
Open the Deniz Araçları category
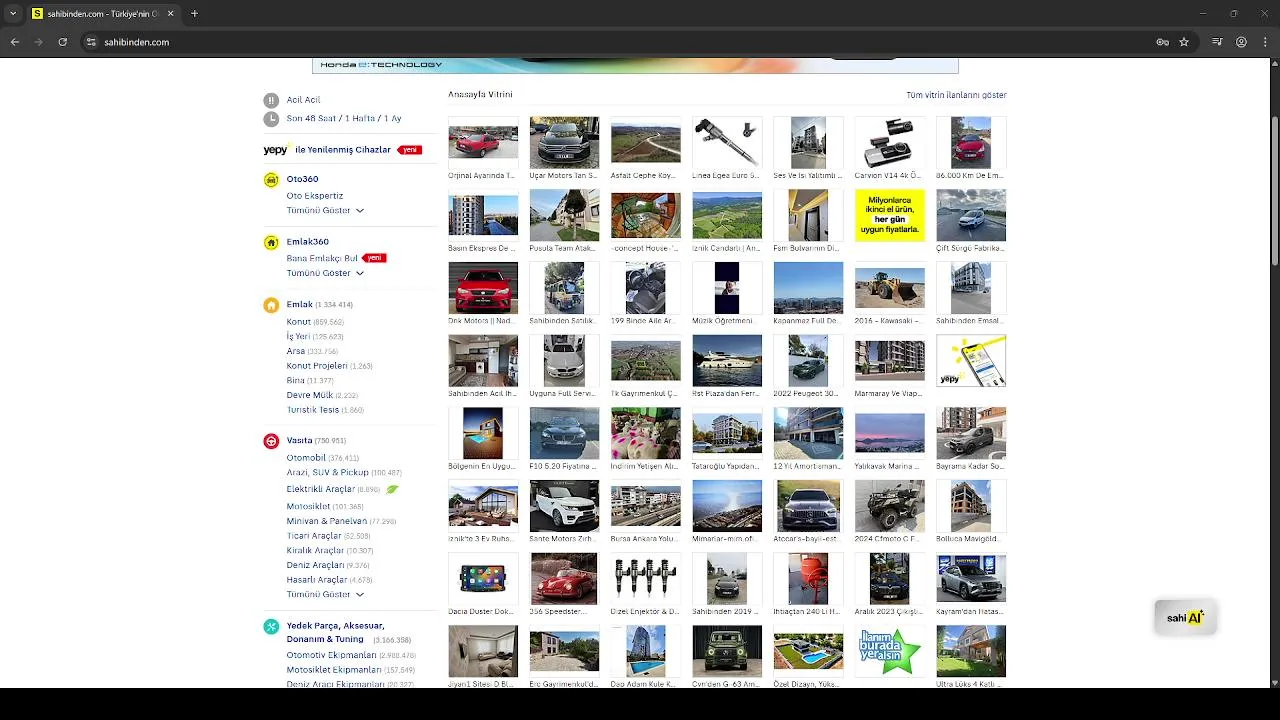pyautogui.click(x=315, y=565)
